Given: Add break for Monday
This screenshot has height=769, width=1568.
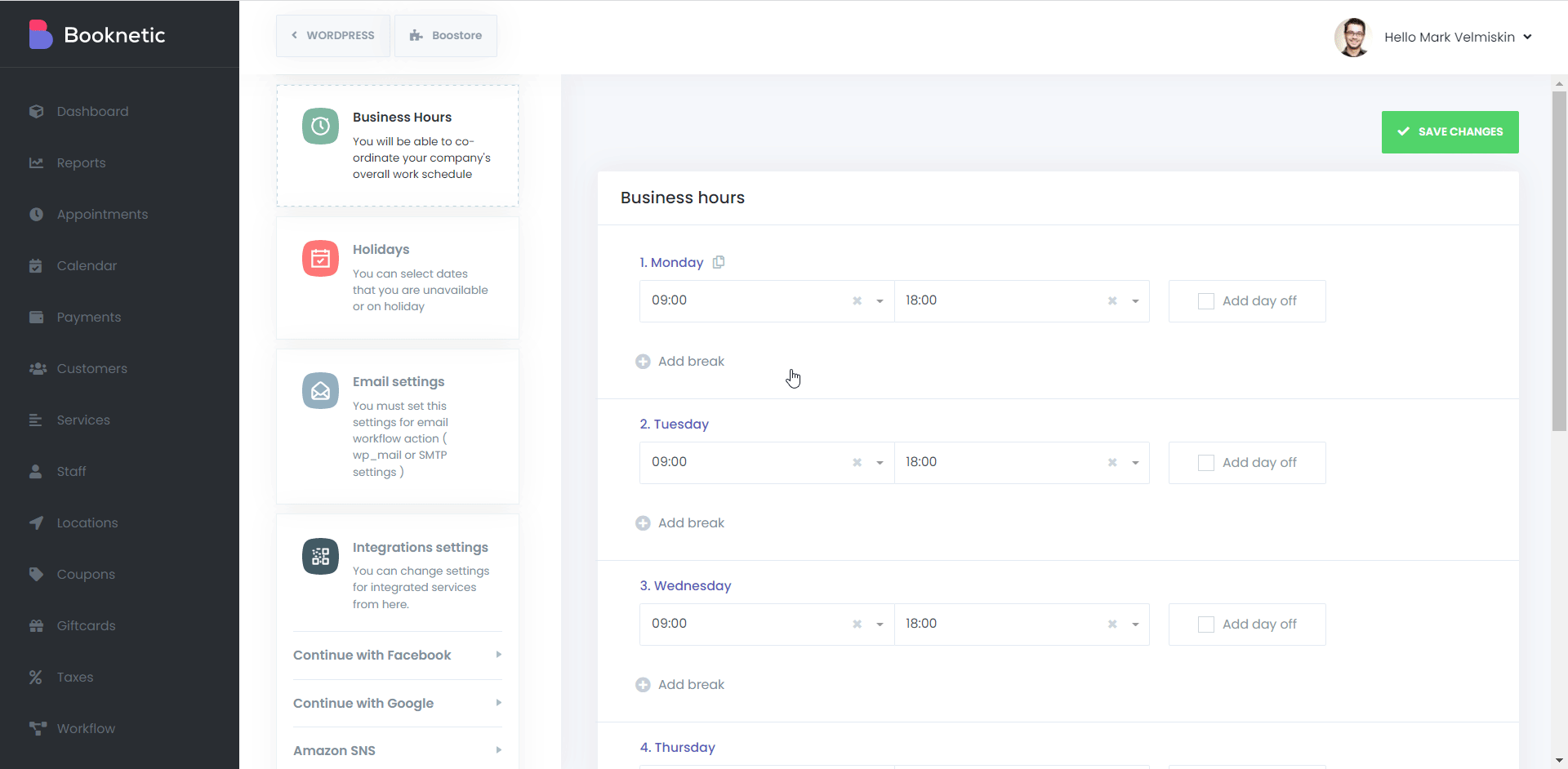Looking at the screenshot, I should (x=680, y=362).
